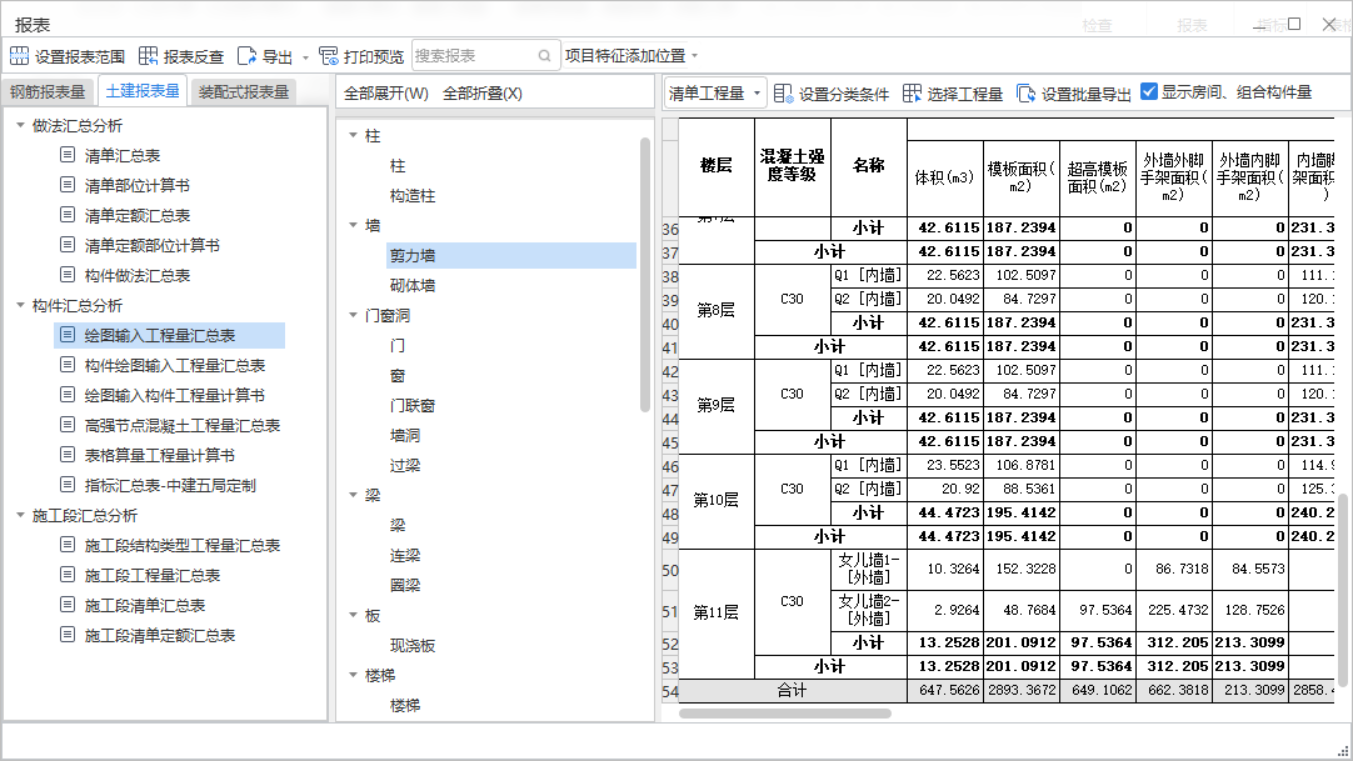1353x761 pixels.
Task: Click 打印预览 label
Action: point(374,56)
